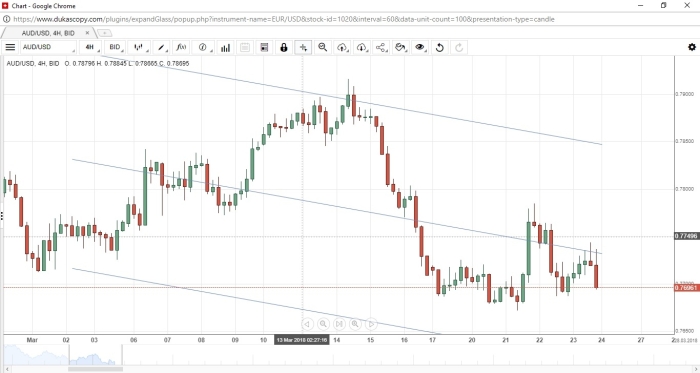
Task: Open the f(x) indicators menu
Action: pos(182,47)
